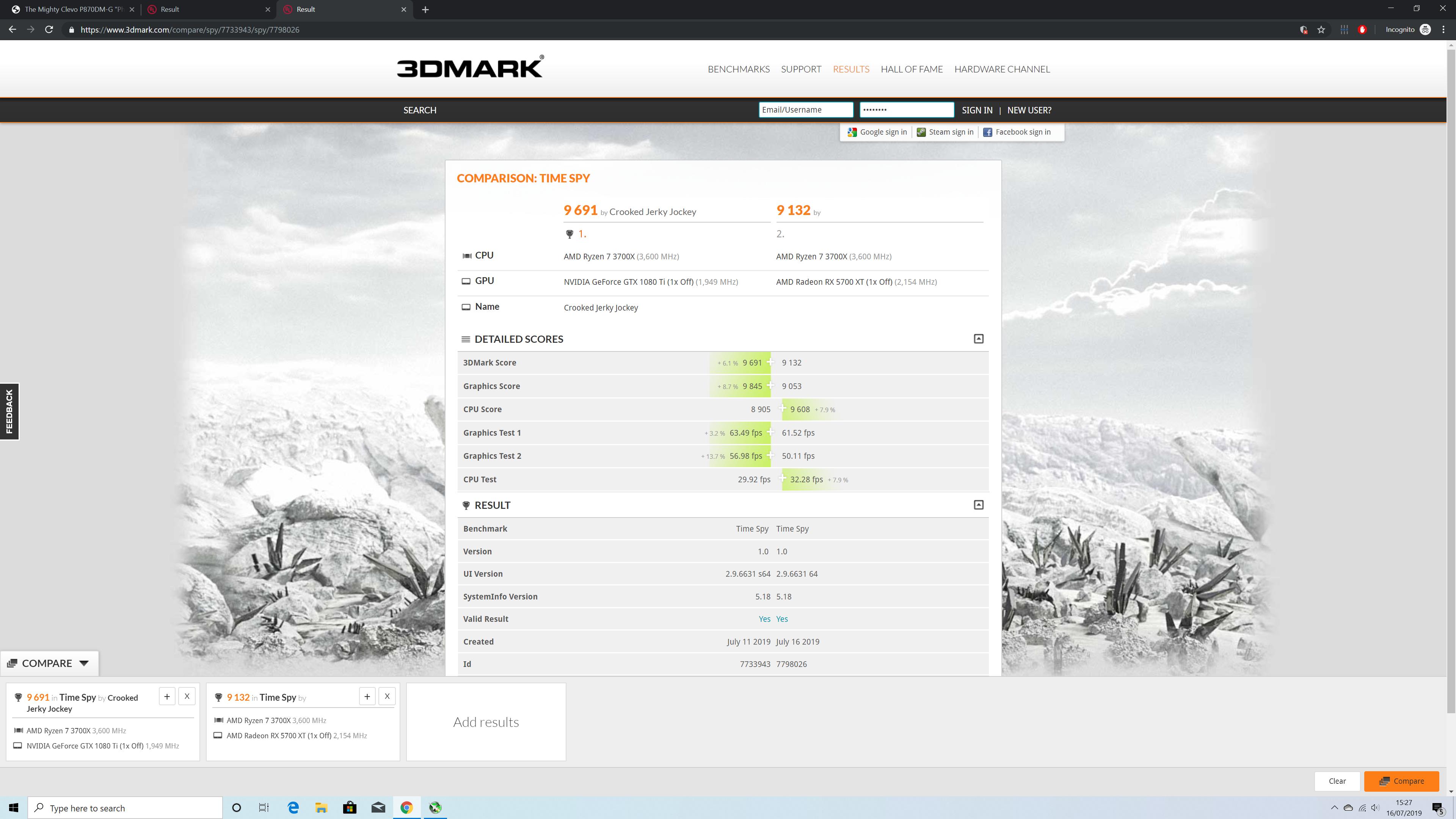Click Crooked Jerky Jockey name in header
Image resolution: width=1456 pixels, height=819 pixels.
click(652, 212)
